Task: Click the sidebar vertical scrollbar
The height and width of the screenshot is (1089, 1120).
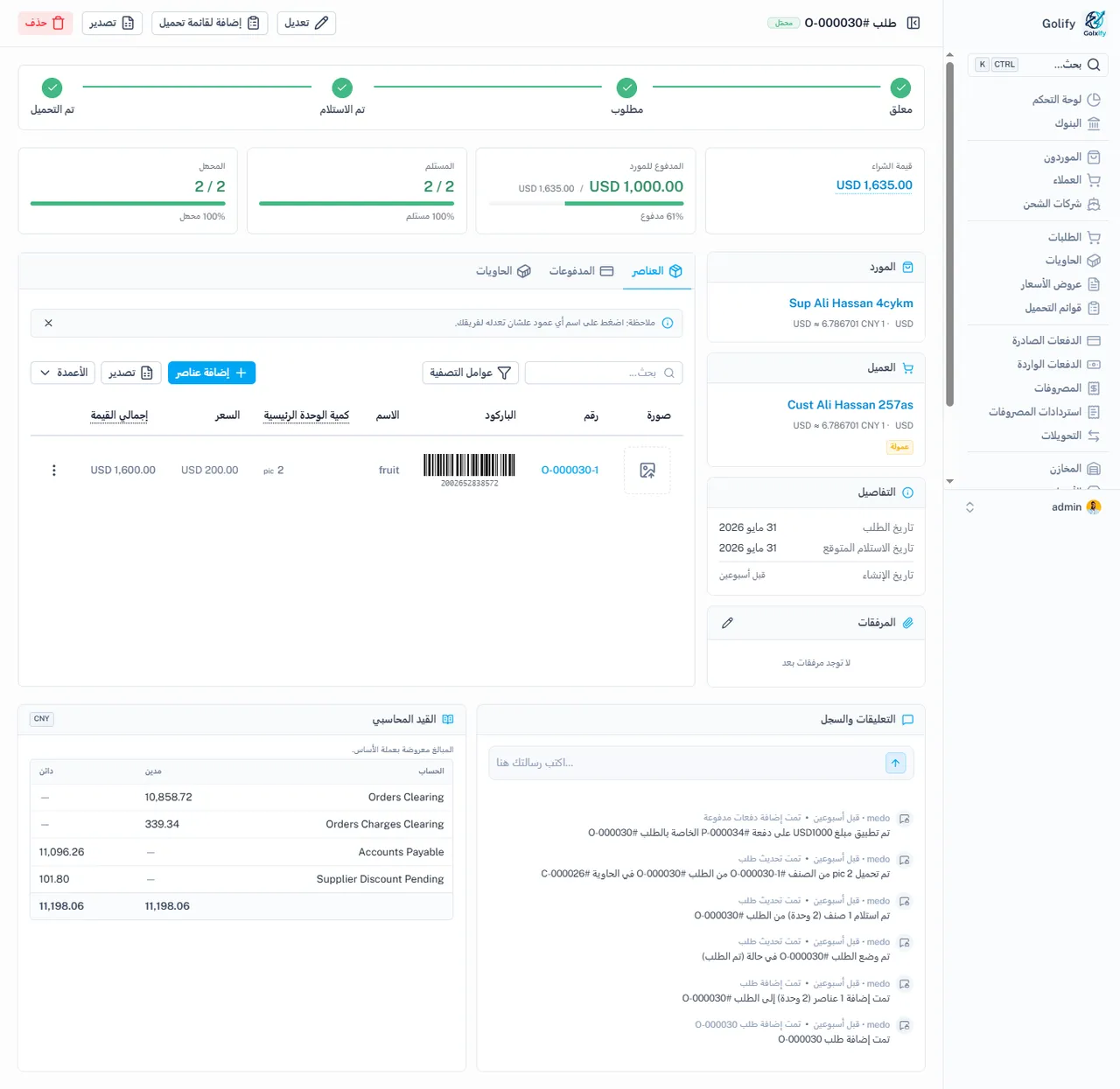Action: (x=950, y=234)
